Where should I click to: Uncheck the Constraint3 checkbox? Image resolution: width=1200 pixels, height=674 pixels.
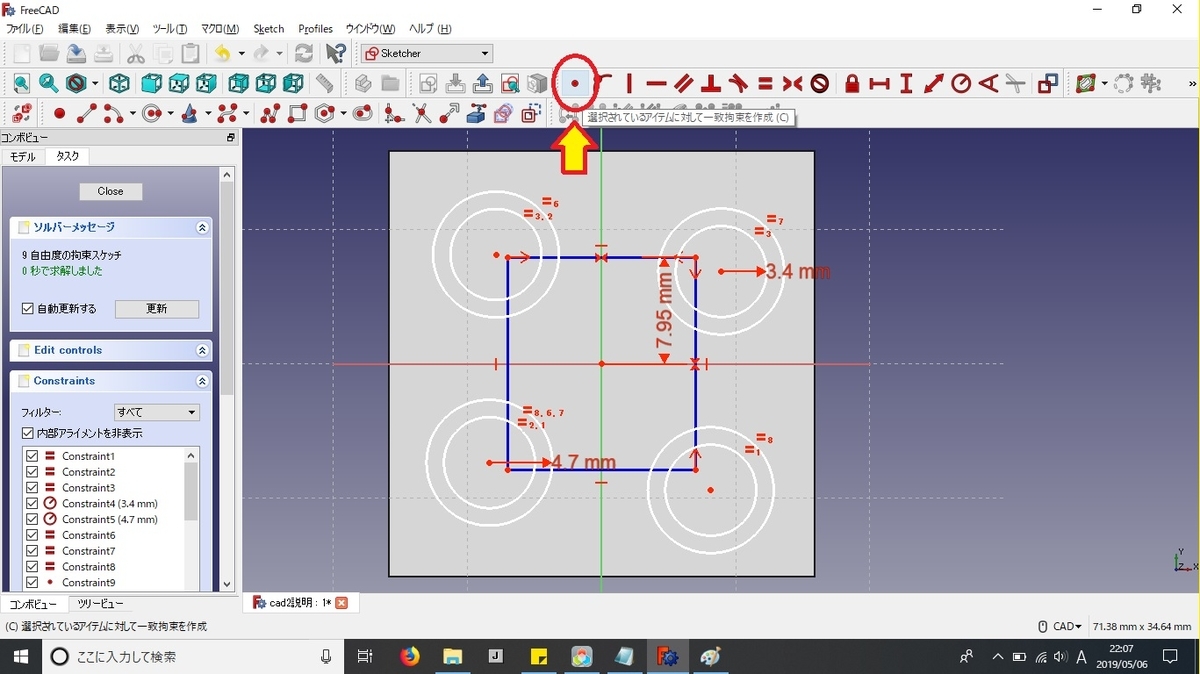click(32, 488)
